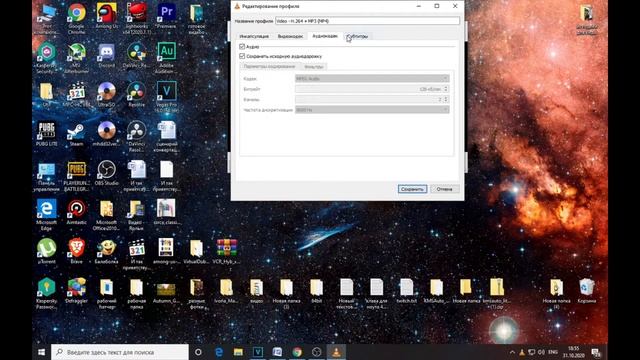This screenshot has height=360, width=640.
Task: Select the Aimtastic desktop icon
Action: [x=76, y=212]
